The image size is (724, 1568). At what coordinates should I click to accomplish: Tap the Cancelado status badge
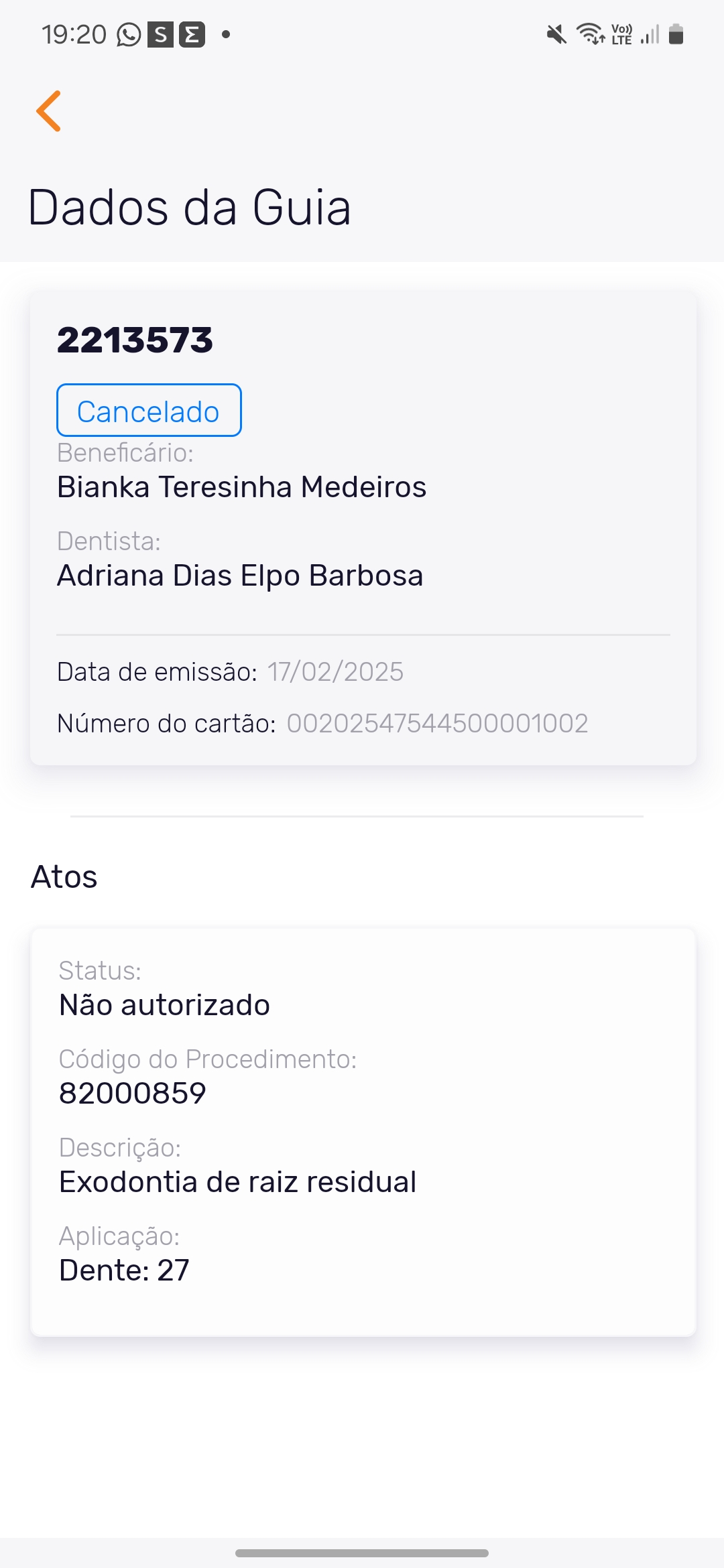[x=149, y=411]
